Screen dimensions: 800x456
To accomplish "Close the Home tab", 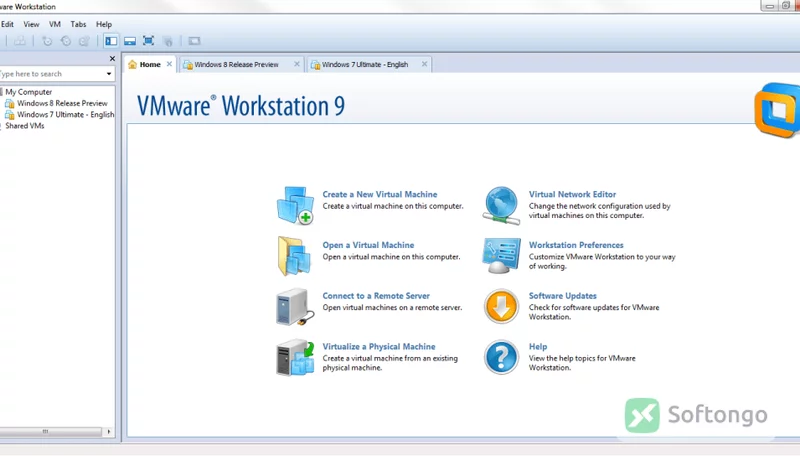I will tap(169, 64).
